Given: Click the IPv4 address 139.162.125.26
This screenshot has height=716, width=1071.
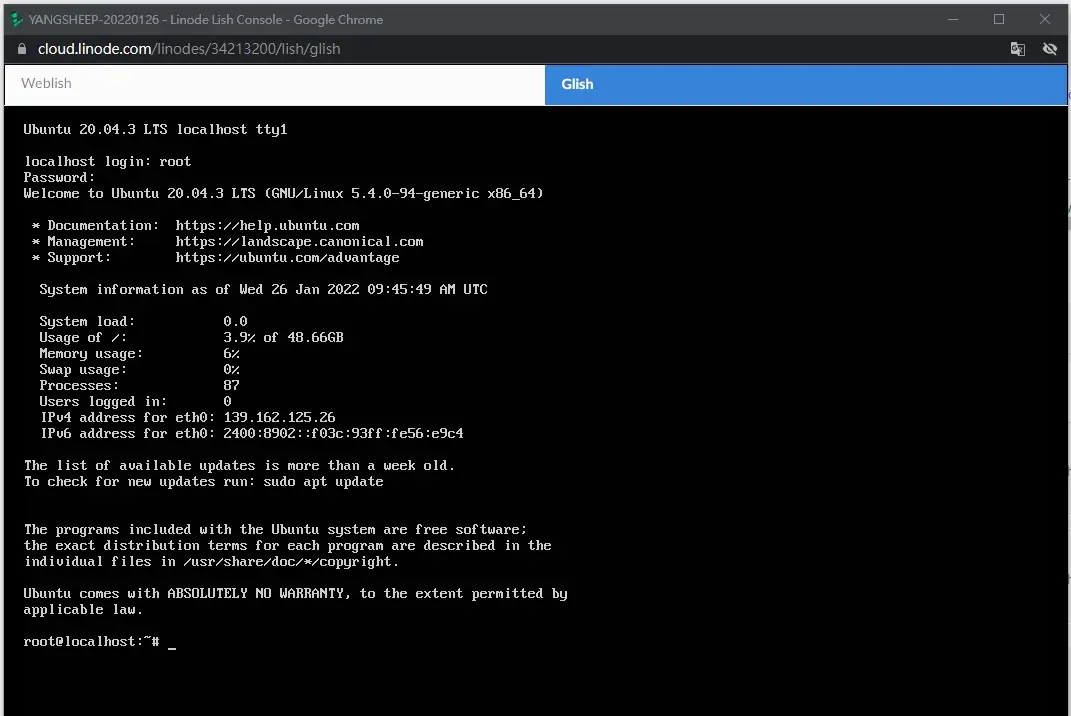Looking at the screenshot, I should click(279, 417).
